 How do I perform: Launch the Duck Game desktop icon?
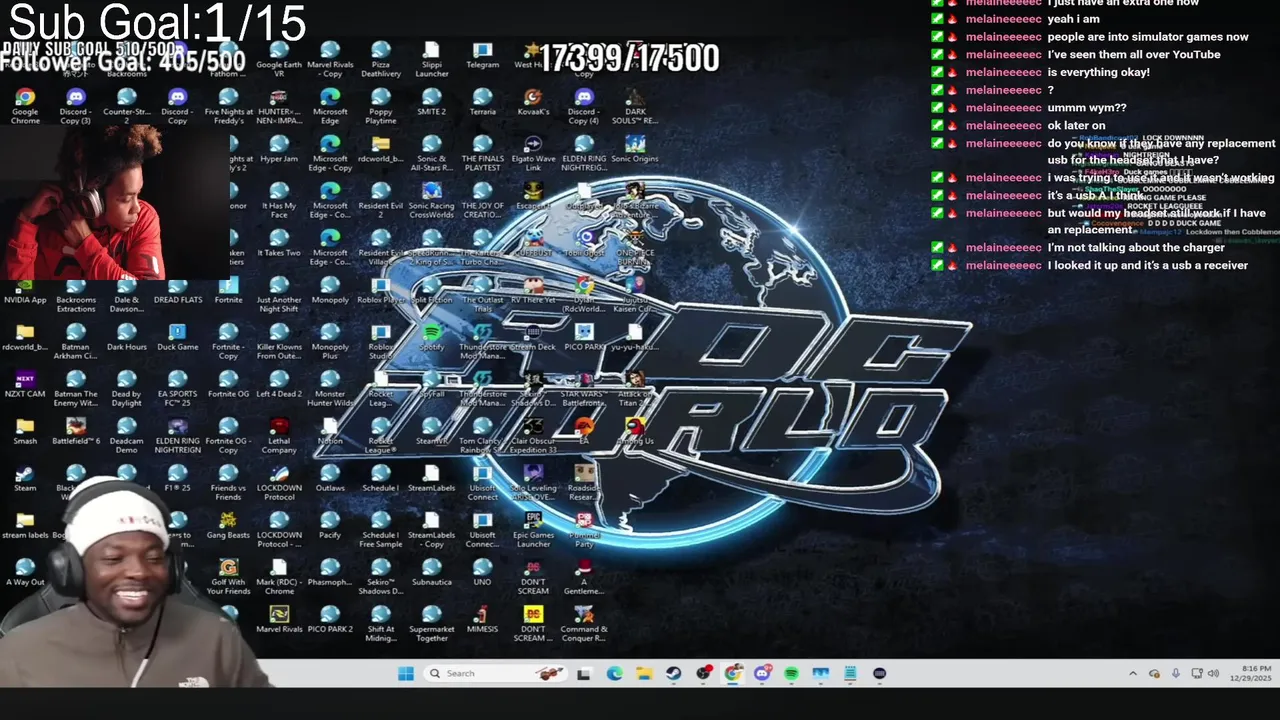coord(178,337)
